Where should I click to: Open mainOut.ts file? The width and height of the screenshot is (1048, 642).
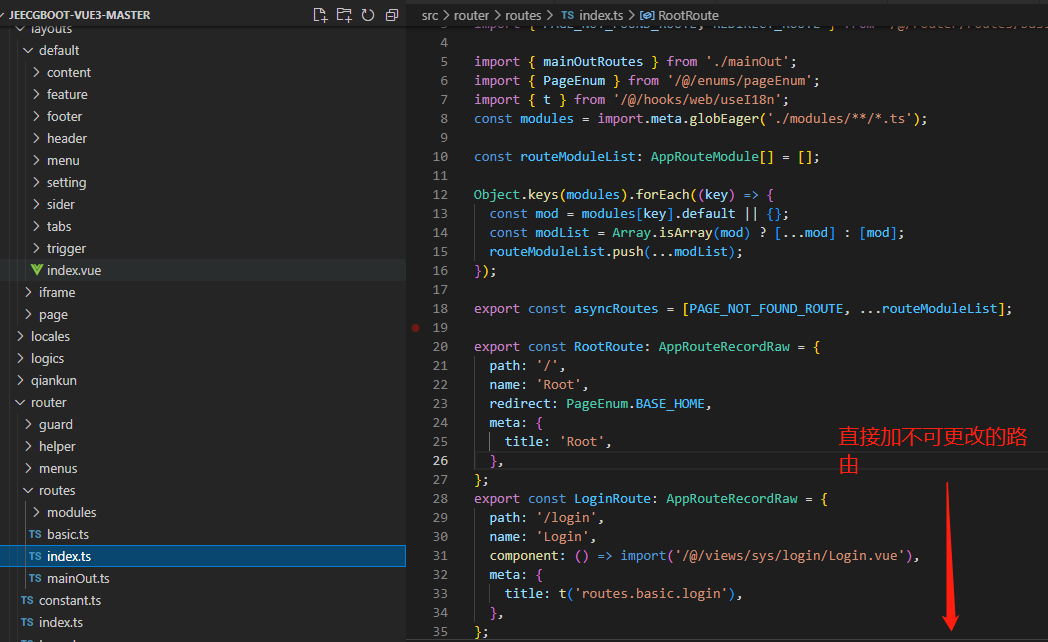(x=203, y=579)
